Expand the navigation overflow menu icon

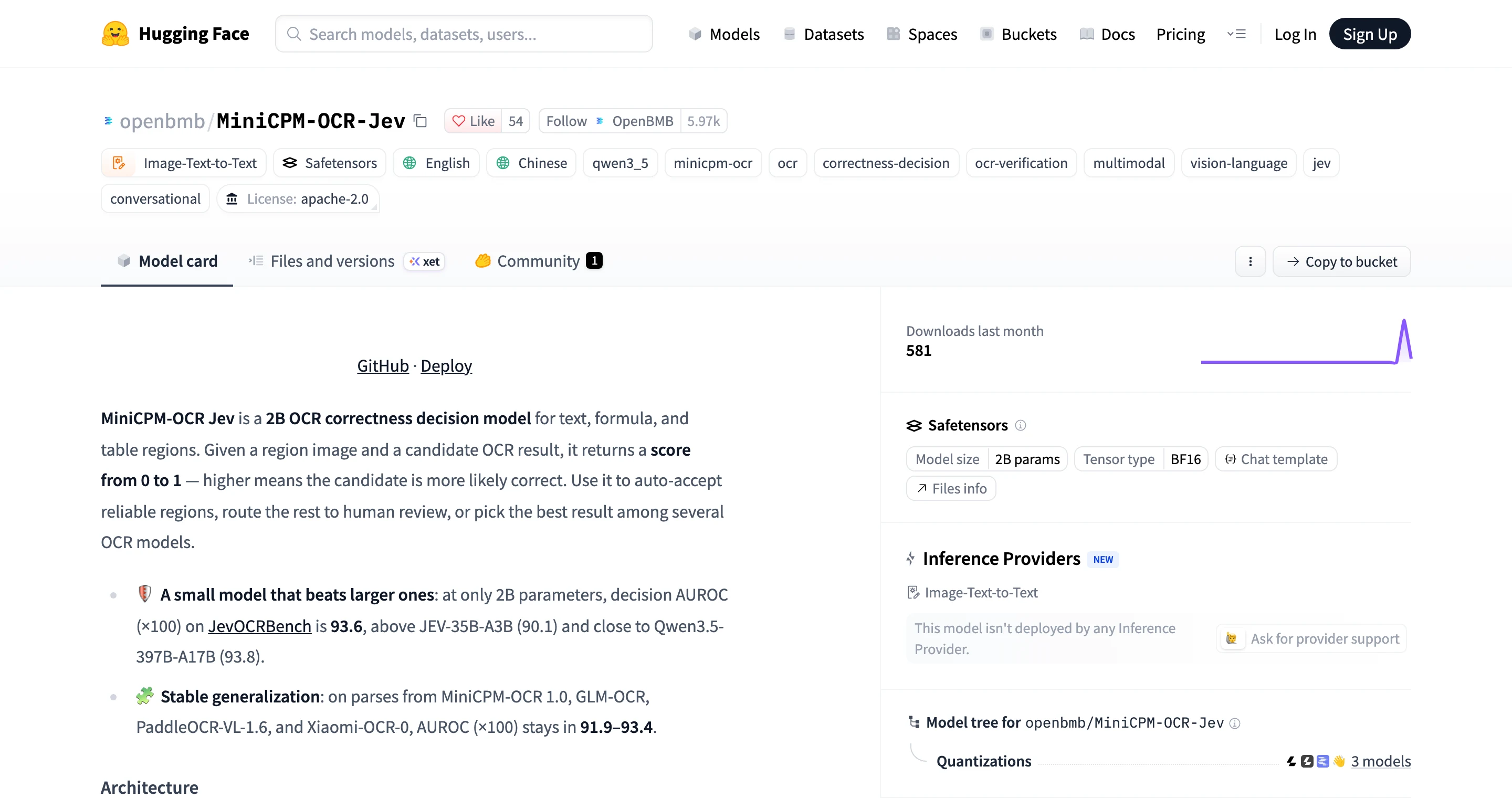[x=1236, y=34]
